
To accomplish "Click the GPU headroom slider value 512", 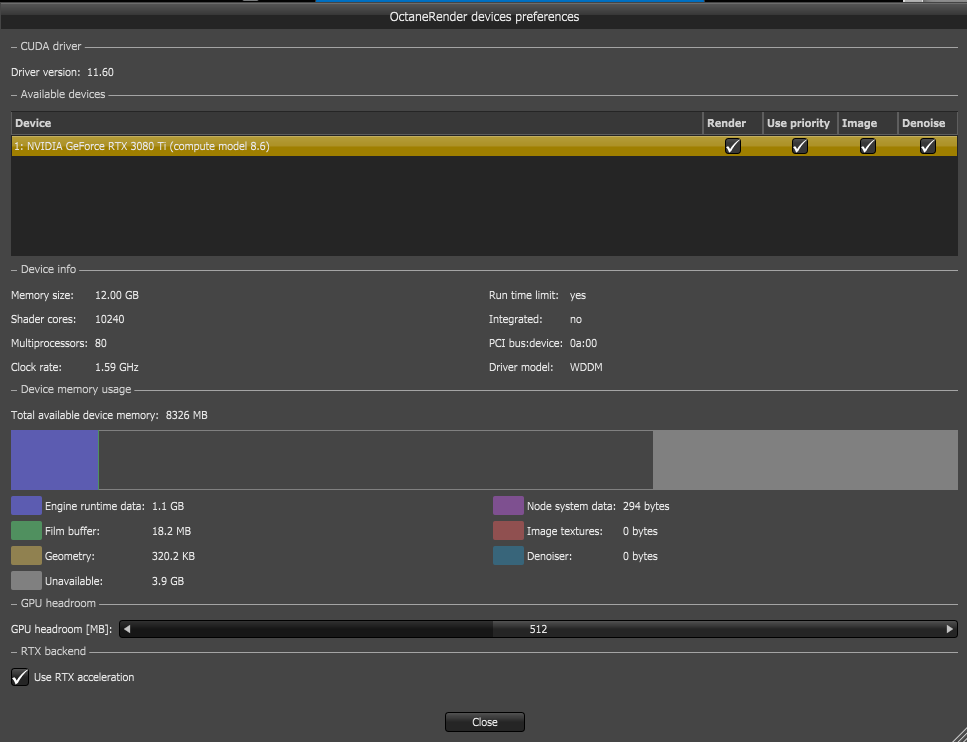I will coord(538,629).
